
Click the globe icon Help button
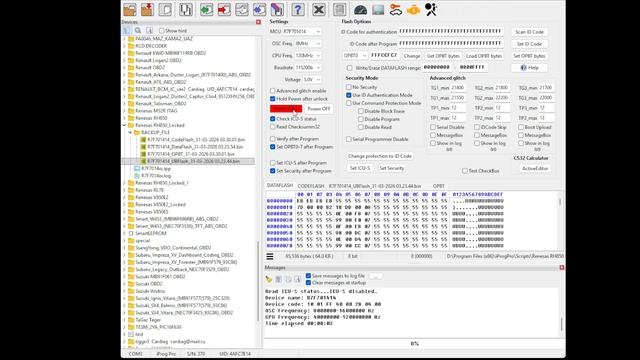(529, 68)
